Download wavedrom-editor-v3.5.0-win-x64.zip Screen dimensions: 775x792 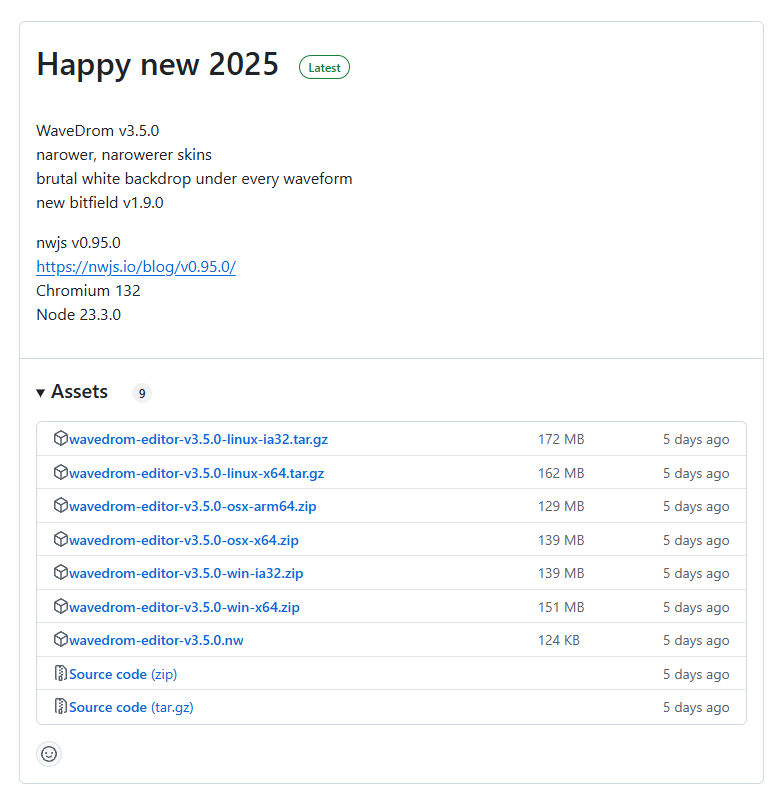pos(184,607)
